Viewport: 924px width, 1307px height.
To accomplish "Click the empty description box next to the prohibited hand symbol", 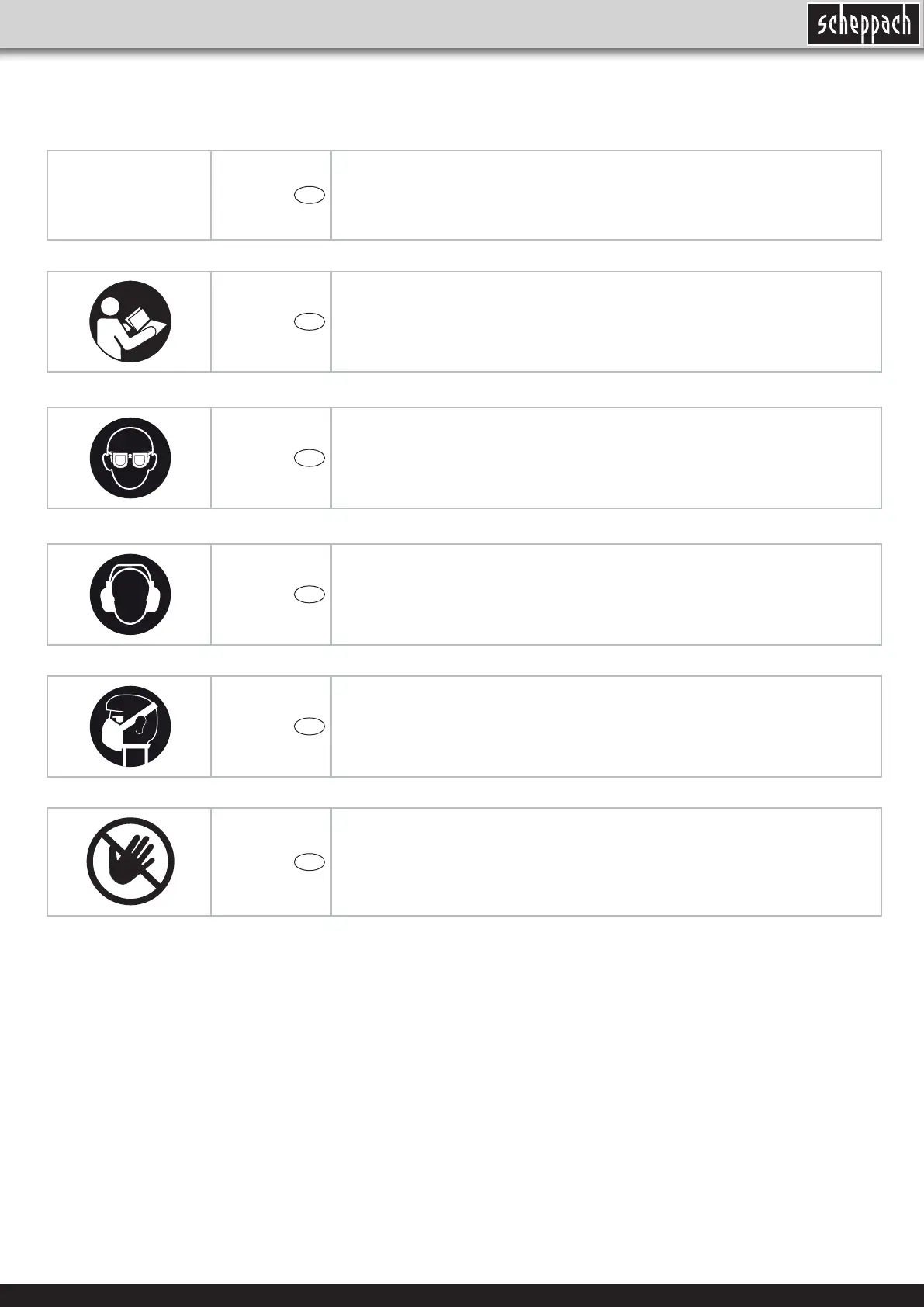I will tap(606, 862).
